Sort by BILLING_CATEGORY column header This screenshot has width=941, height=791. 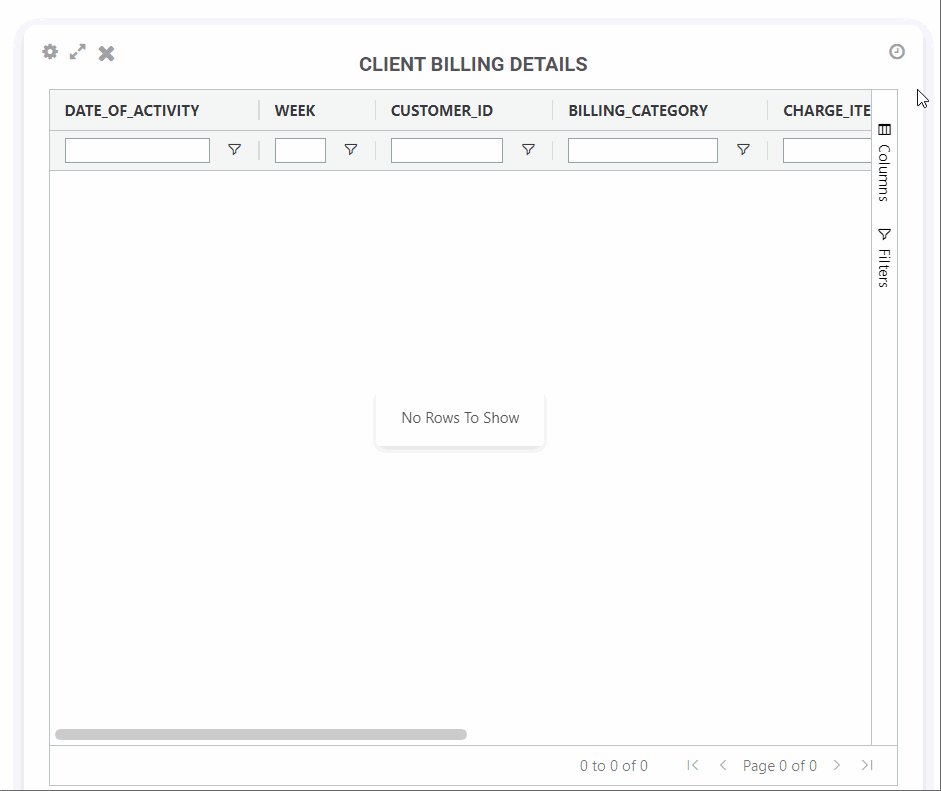pos(638,111)
